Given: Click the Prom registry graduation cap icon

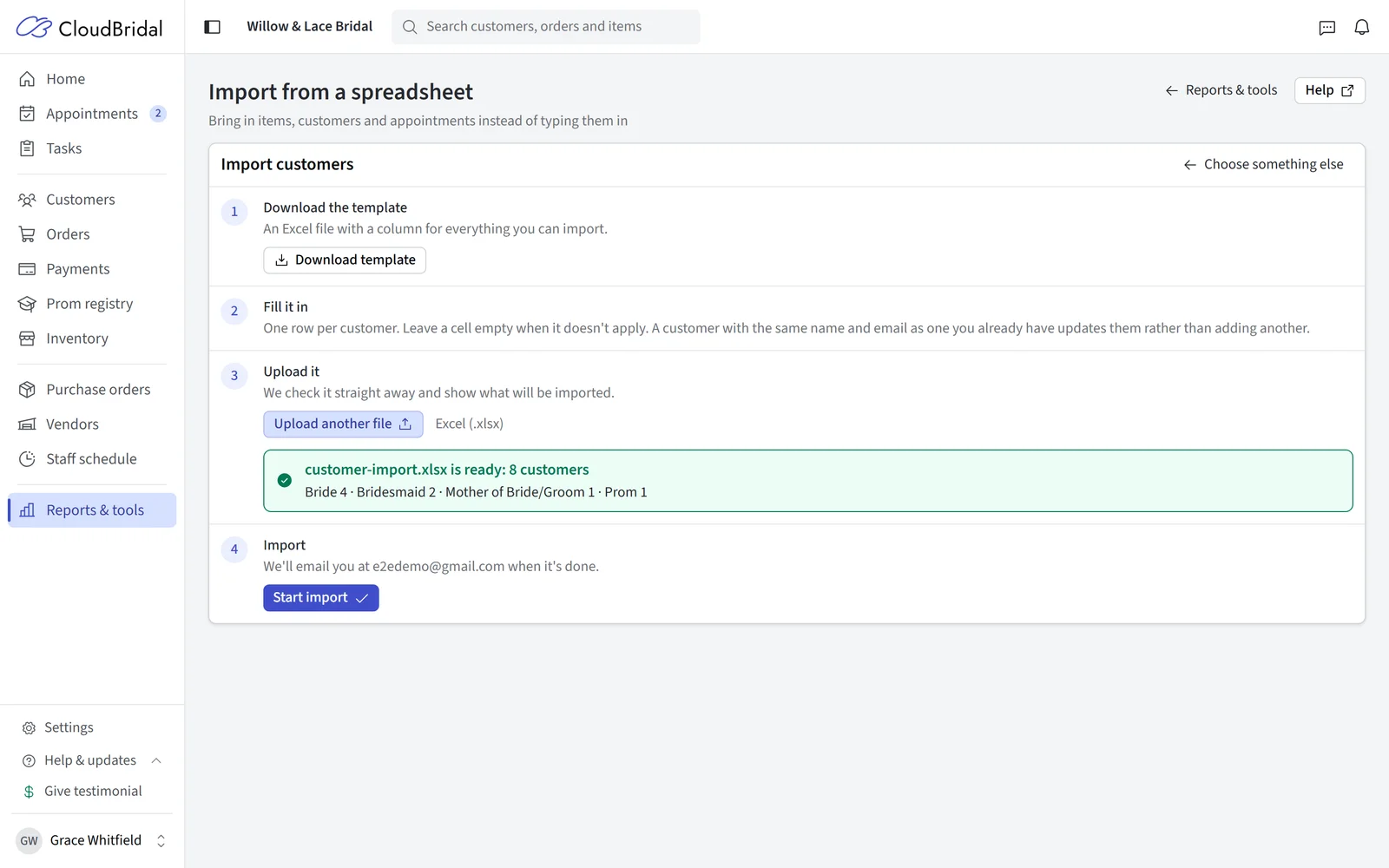Looking at the screenshot, I should point(28,304).
